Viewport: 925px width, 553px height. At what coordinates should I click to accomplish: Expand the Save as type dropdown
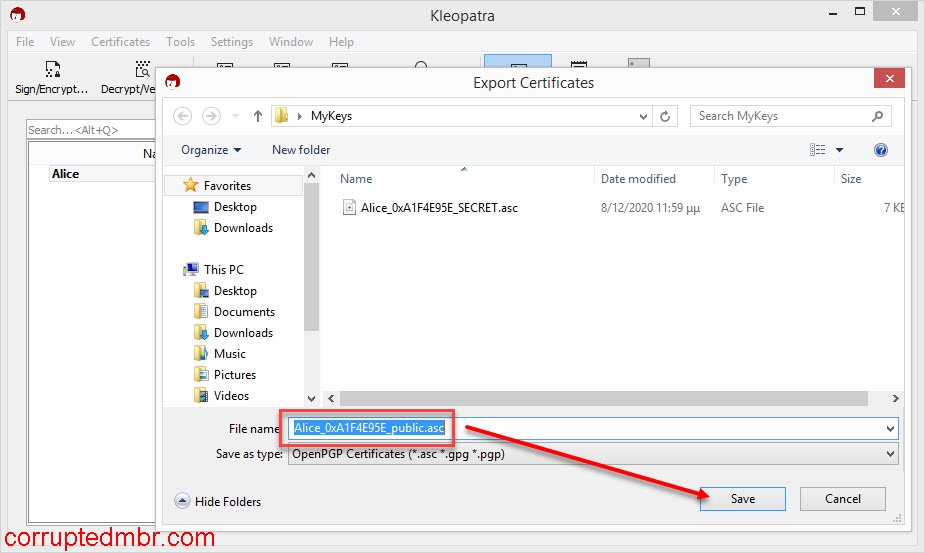(x=890, y=454)
